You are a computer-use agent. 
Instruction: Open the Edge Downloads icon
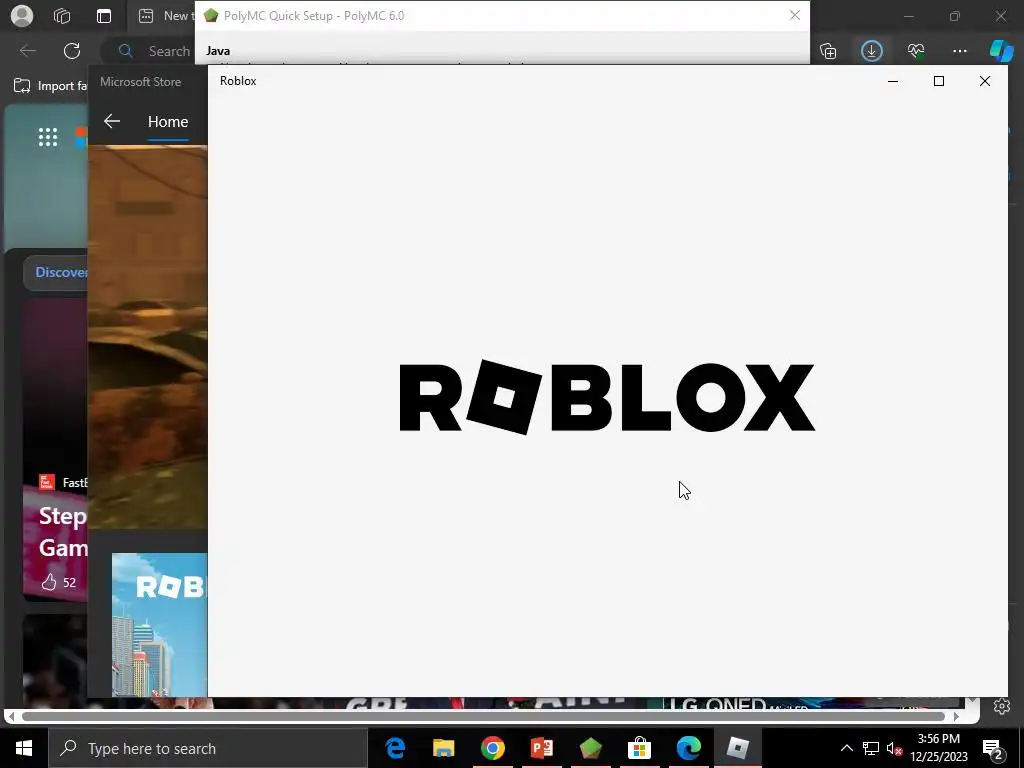click(871, 51)
